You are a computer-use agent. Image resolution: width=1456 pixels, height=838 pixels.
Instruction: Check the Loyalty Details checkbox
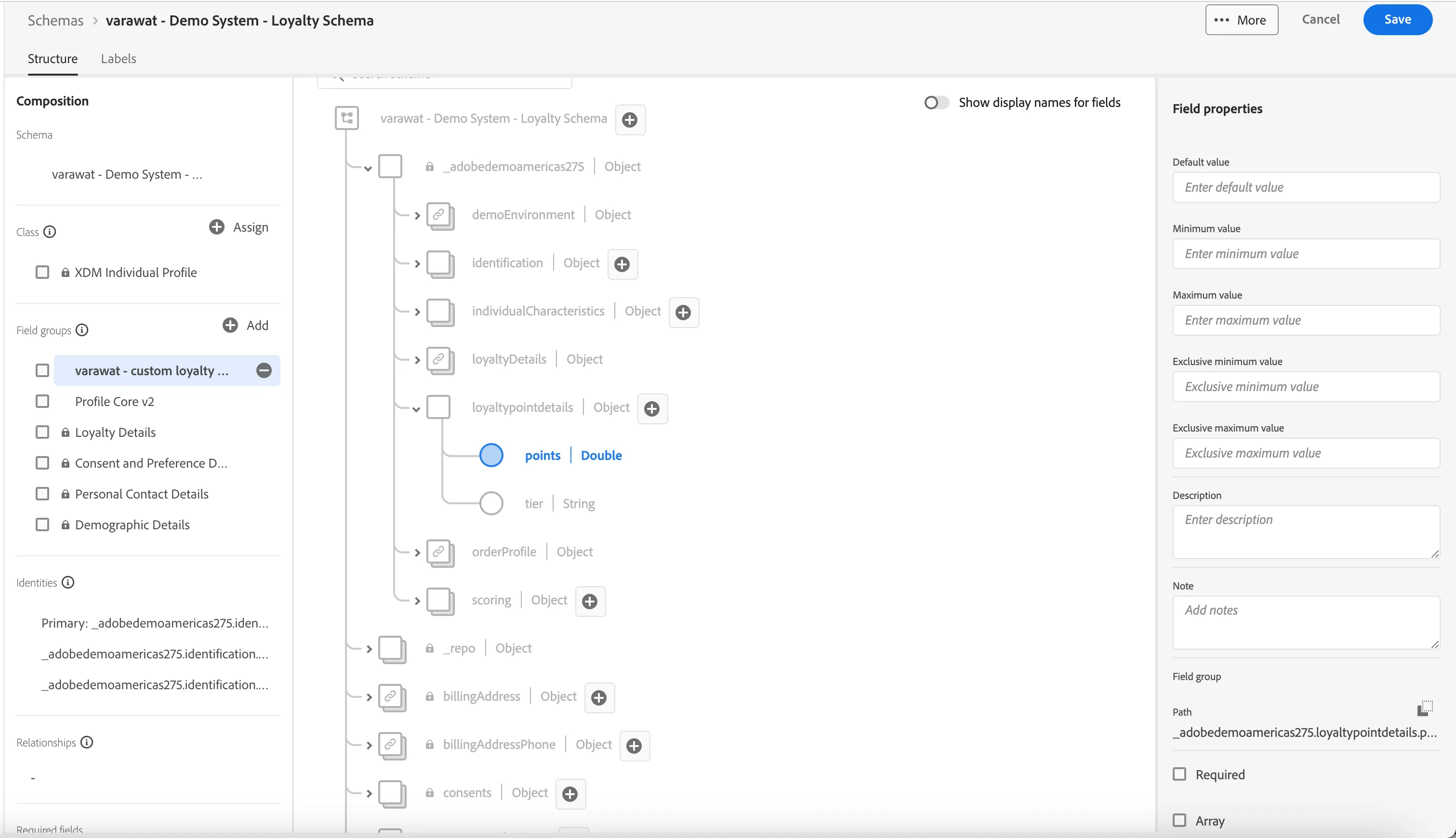pos(42,432)
